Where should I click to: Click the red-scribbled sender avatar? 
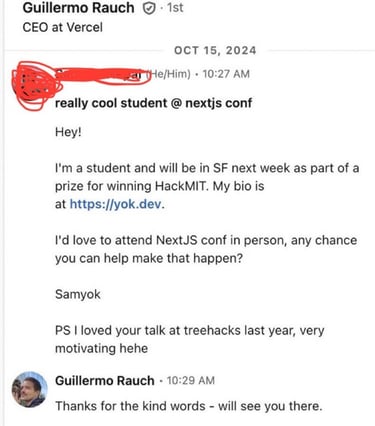(33, 86)
